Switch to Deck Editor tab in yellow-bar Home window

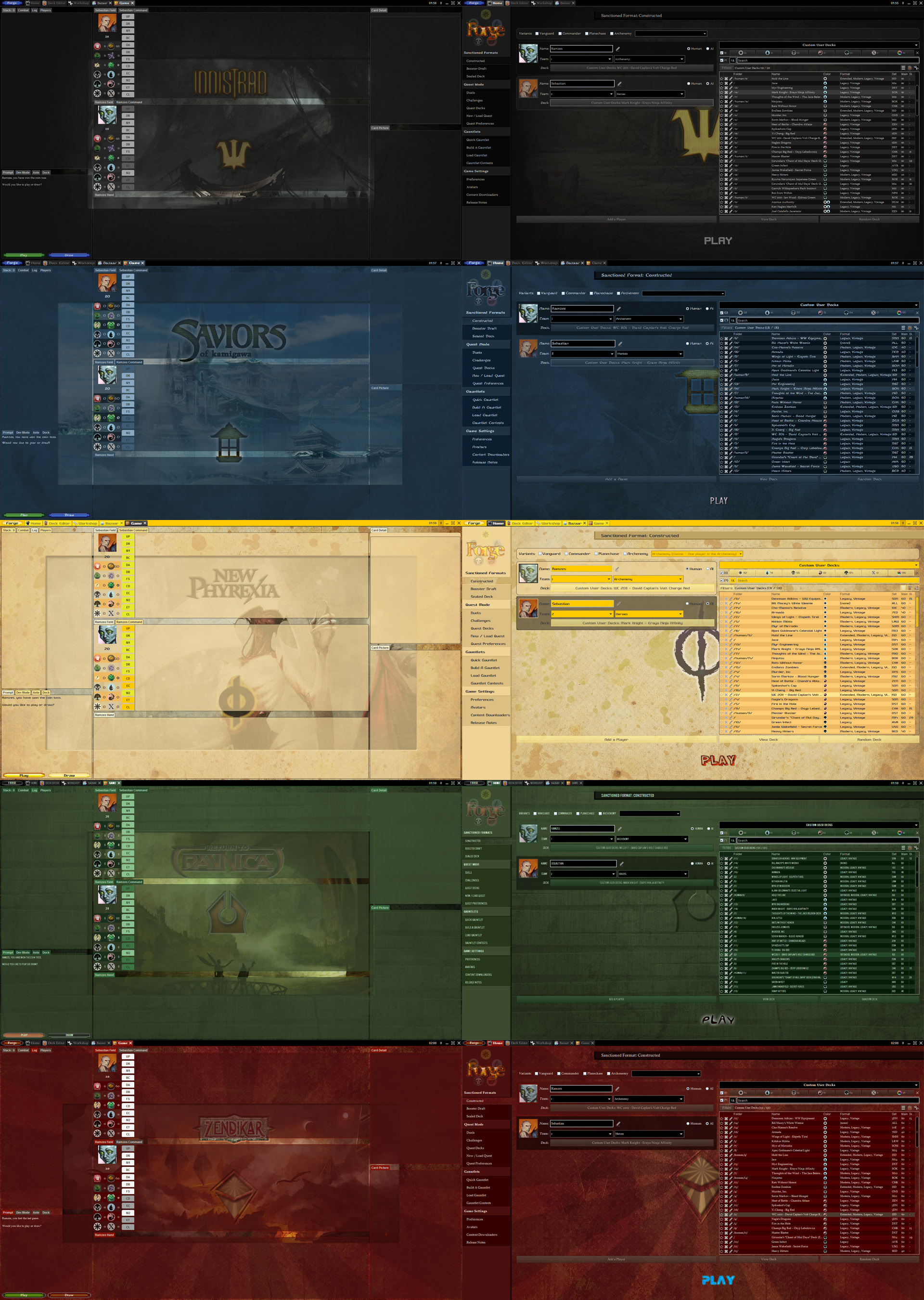click(521, 523)
